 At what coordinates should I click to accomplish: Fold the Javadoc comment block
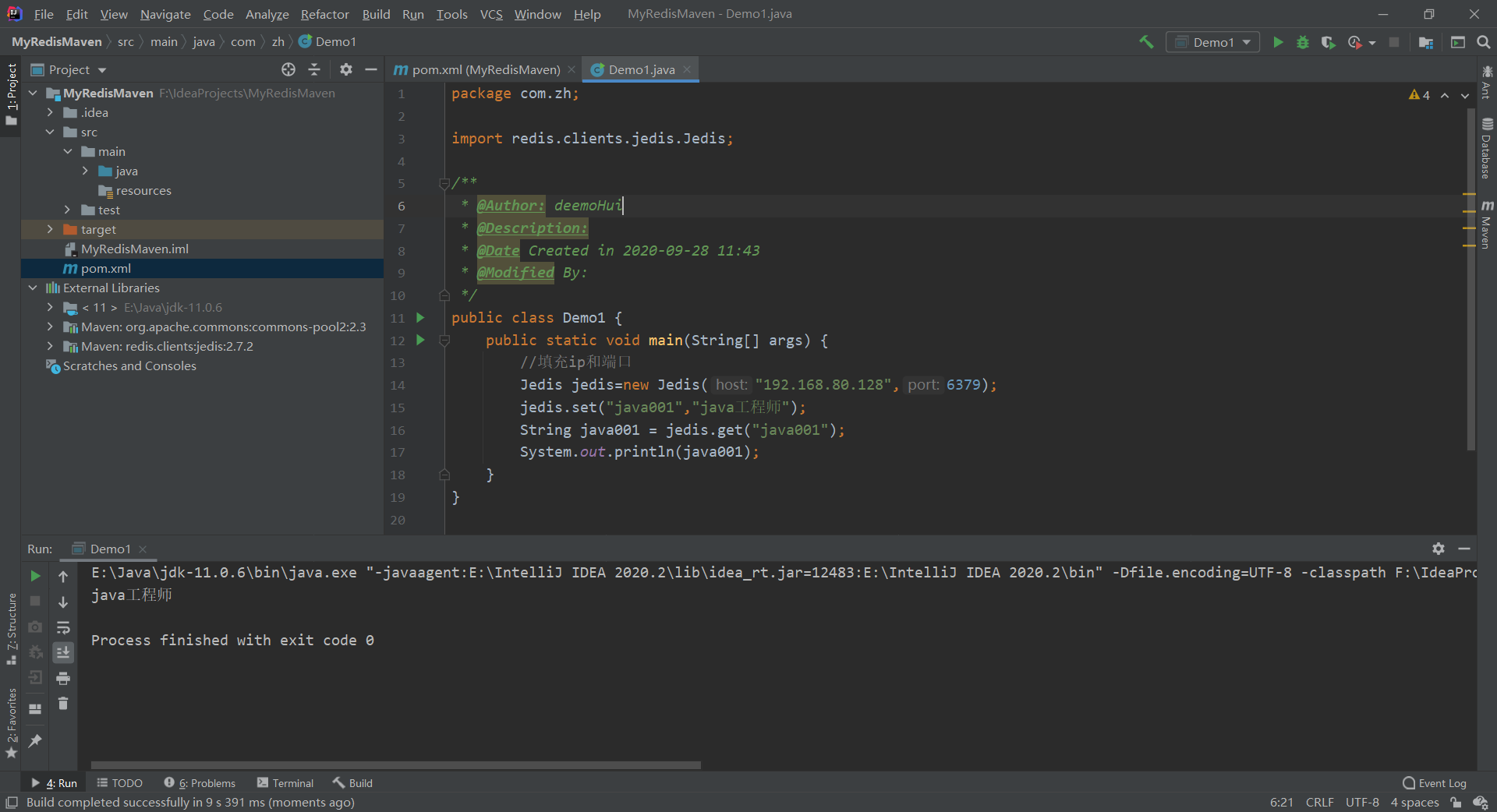click(x=444, y=183)
